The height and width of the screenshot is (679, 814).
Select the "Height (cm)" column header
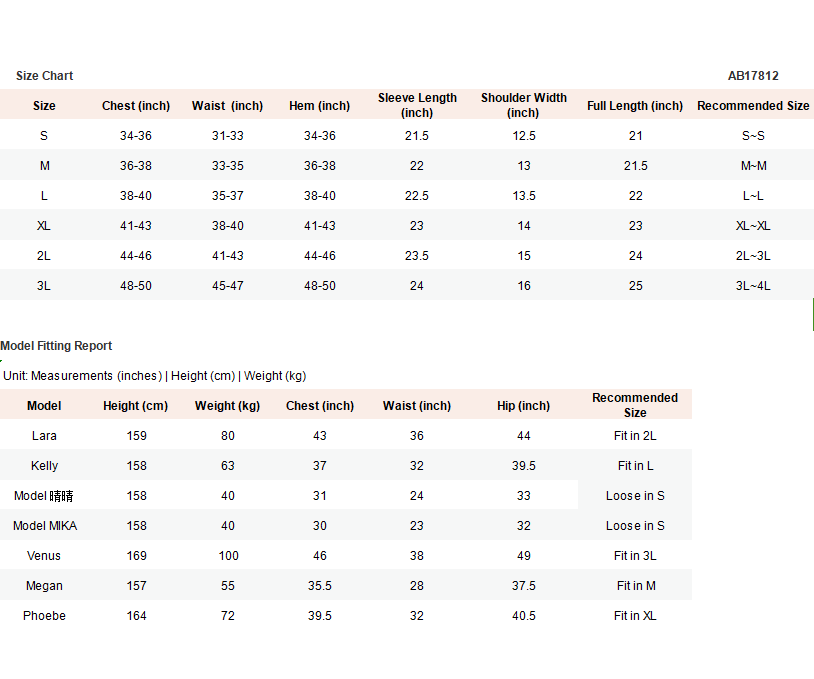pyautogui.click(x=135, y=406)
